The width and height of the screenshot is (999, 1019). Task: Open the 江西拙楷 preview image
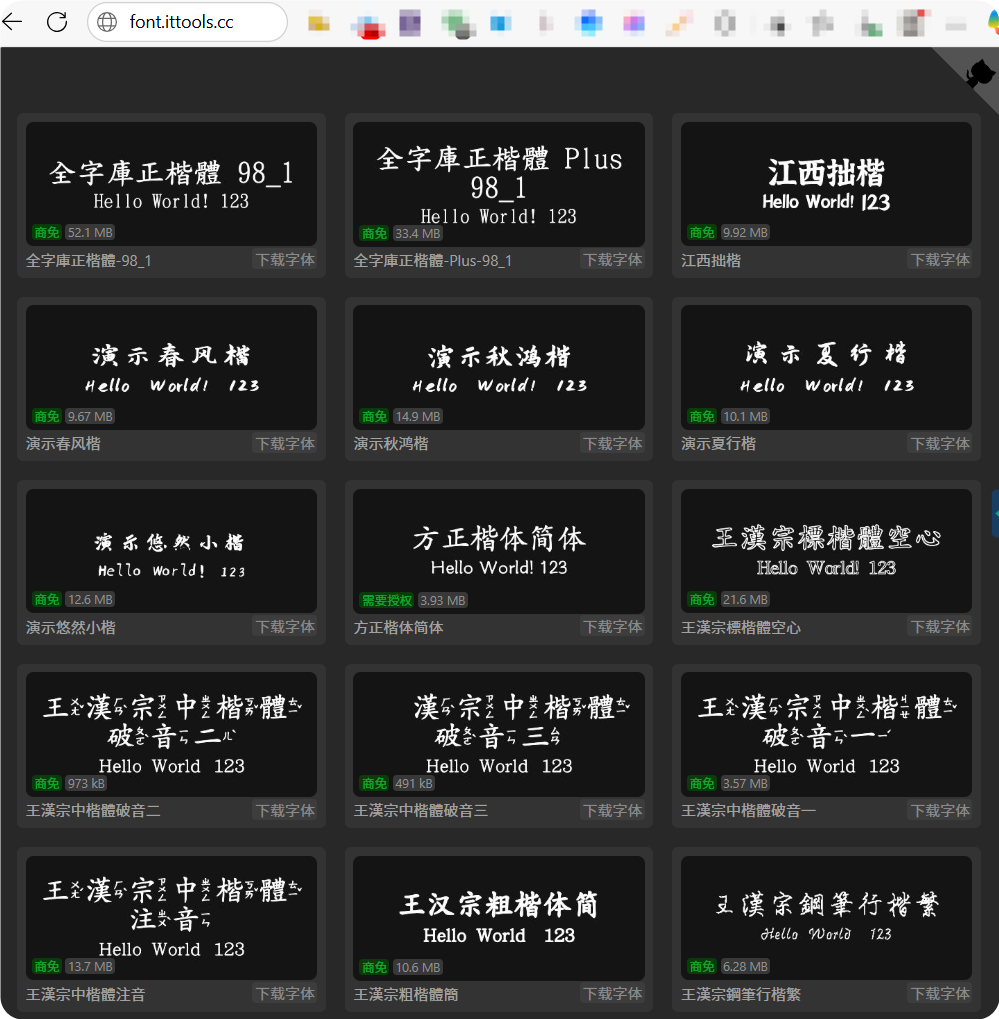826,184
